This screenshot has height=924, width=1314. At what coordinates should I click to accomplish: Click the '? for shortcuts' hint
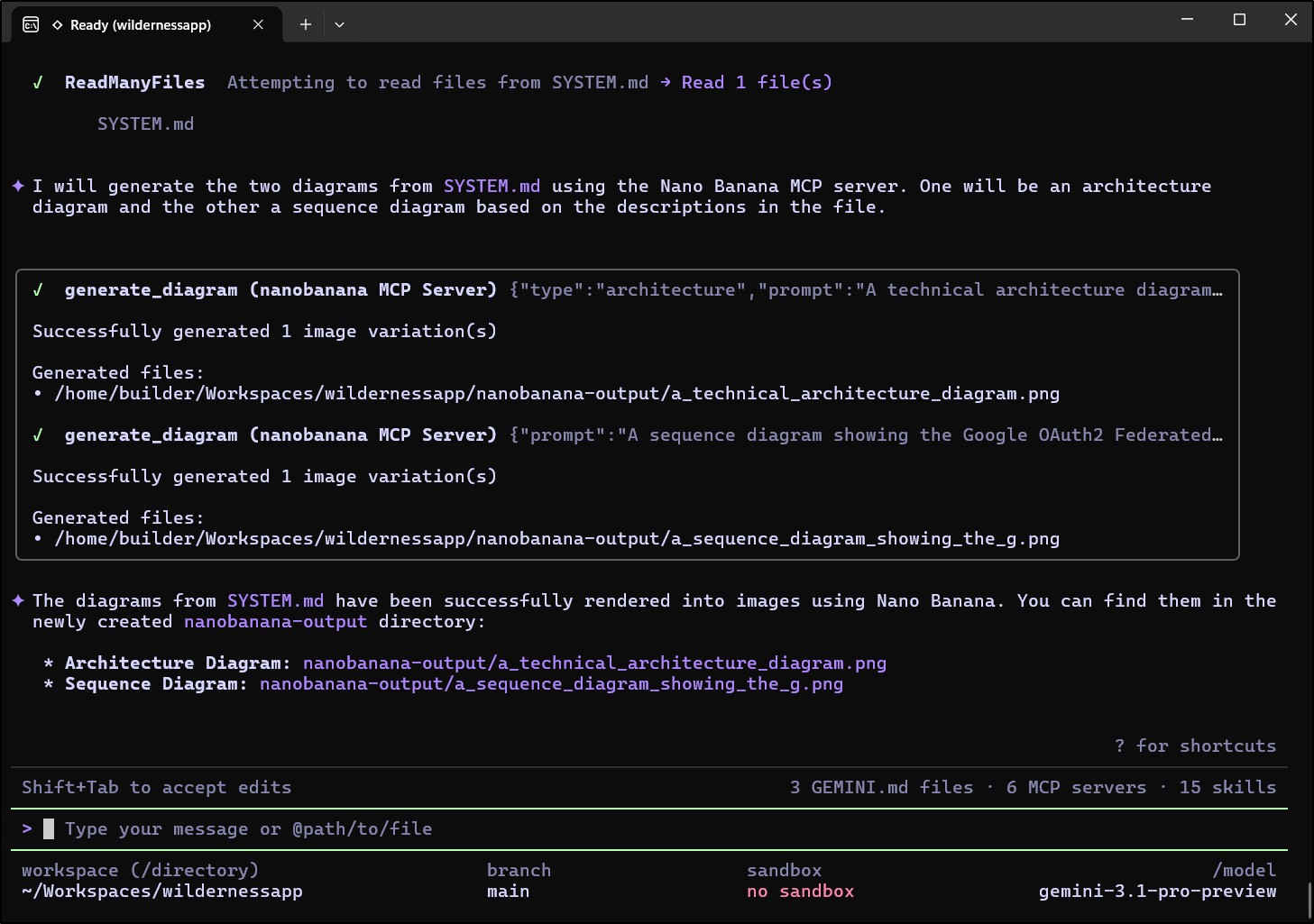pos(1195,746)
